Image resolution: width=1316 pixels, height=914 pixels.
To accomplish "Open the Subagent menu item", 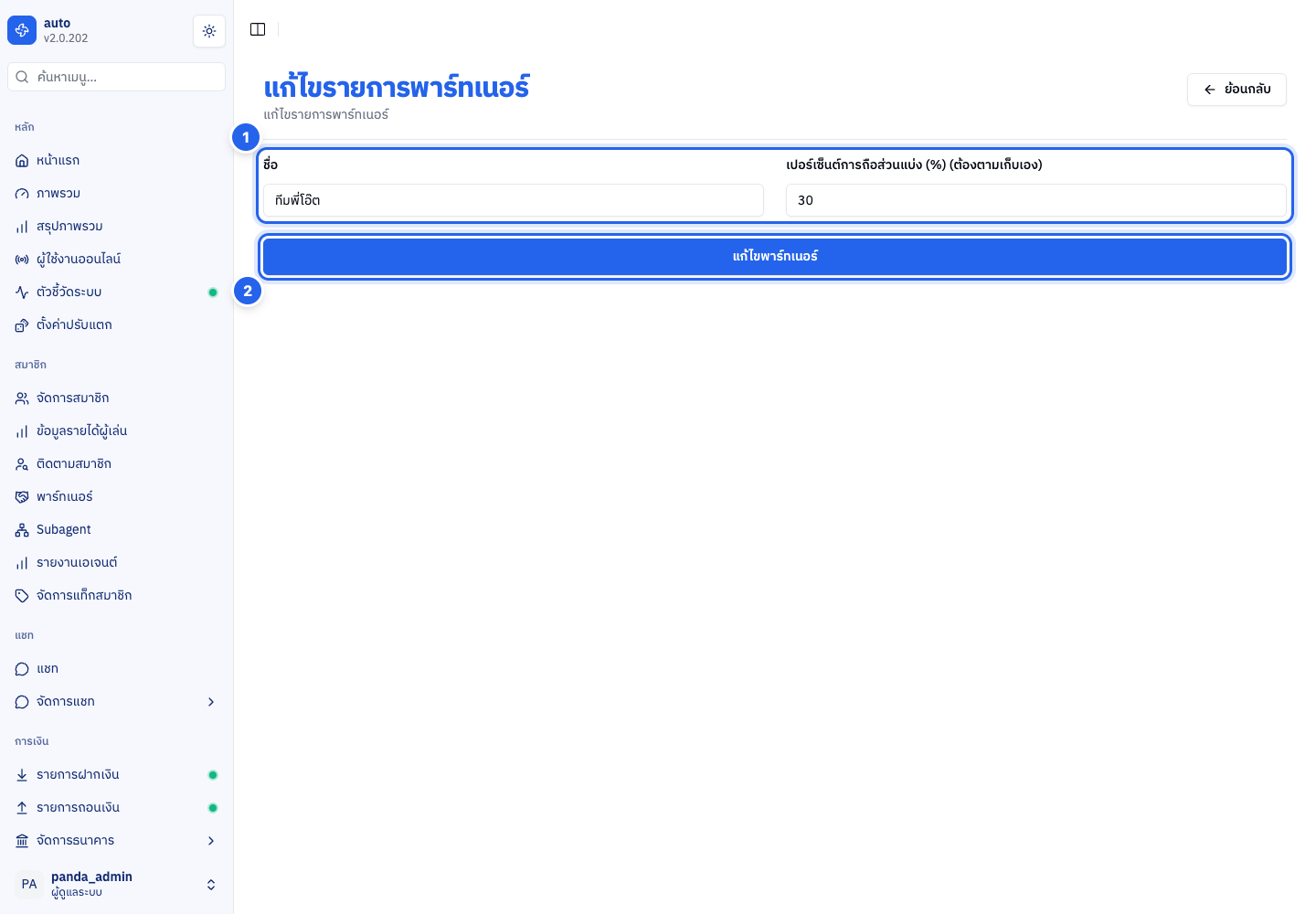I will (x=116, y=530).
